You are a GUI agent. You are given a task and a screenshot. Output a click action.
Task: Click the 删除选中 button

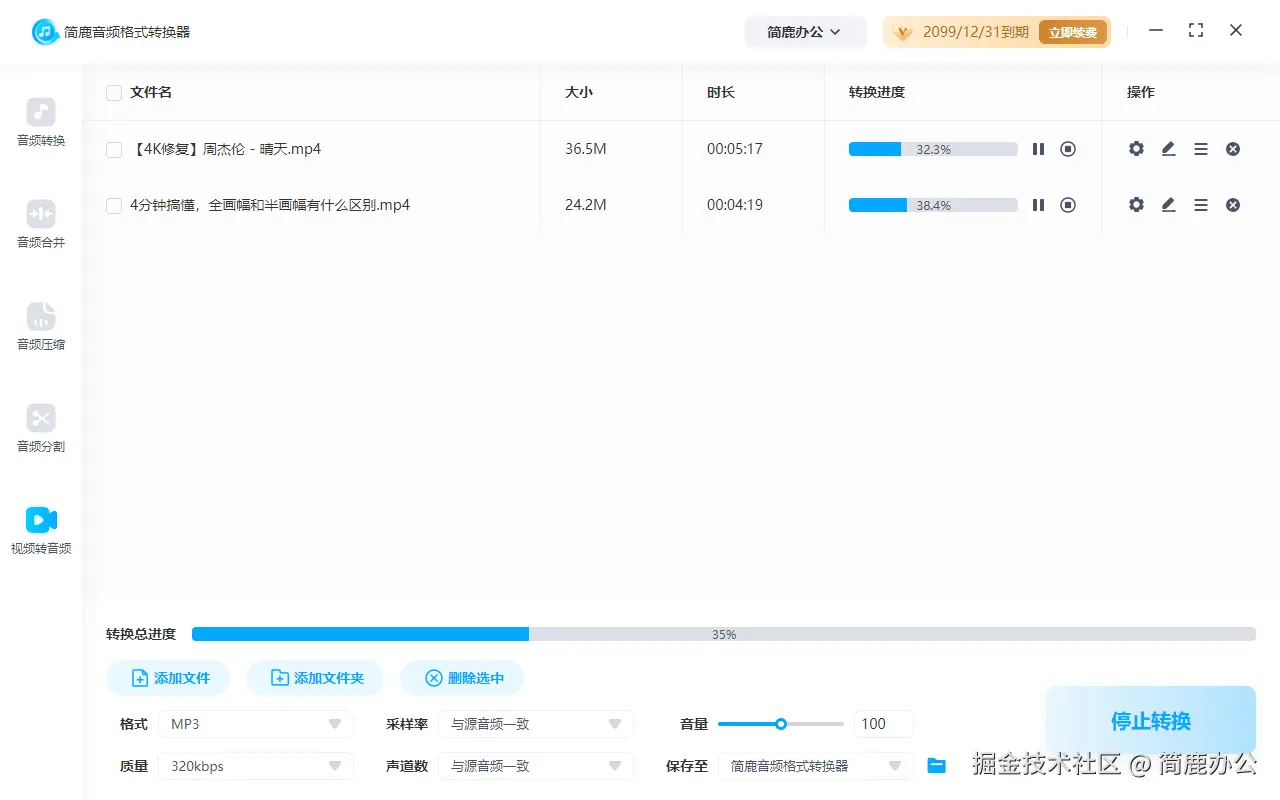pos(462,678)
